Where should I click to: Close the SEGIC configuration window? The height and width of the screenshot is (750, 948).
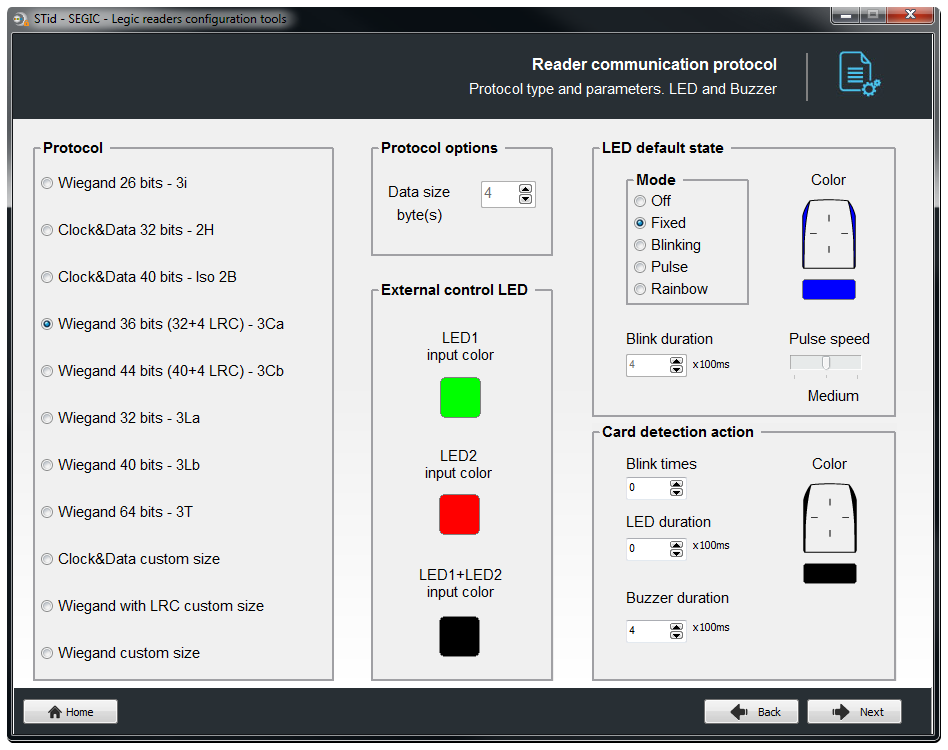point(910,15)
